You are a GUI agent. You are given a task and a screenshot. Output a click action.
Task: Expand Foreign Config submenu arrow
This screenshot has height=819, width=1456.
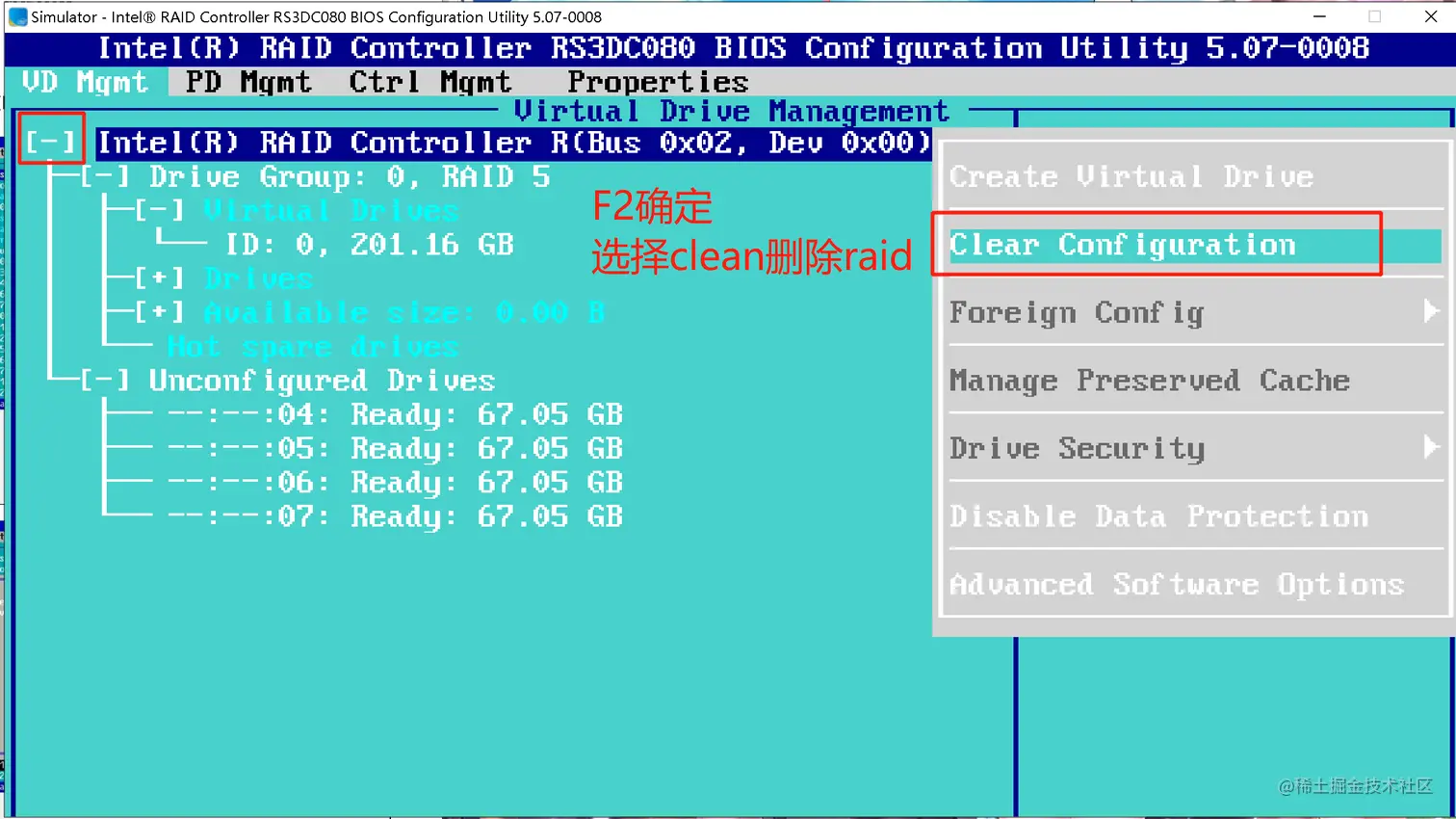(1431, 311)
